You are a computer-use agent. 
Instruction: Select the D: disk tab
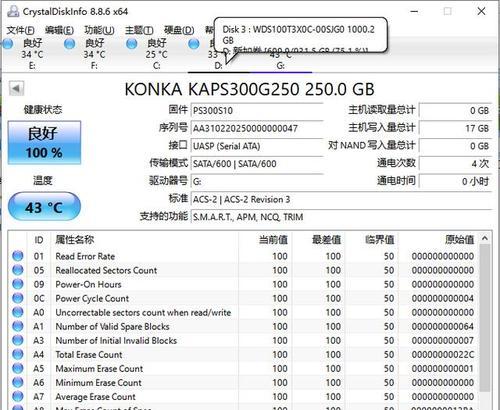click(218, 66)
